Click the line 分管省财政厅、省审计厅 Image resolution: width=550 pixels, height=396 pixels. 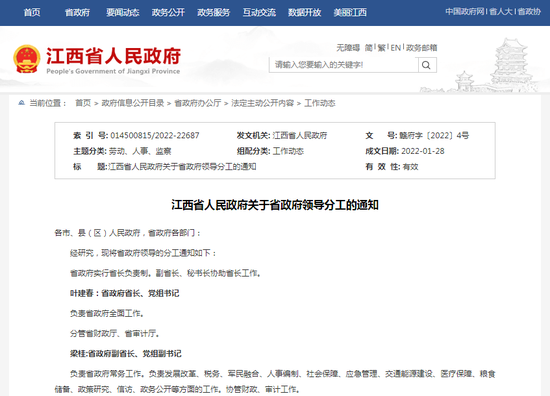pos(115,333)
